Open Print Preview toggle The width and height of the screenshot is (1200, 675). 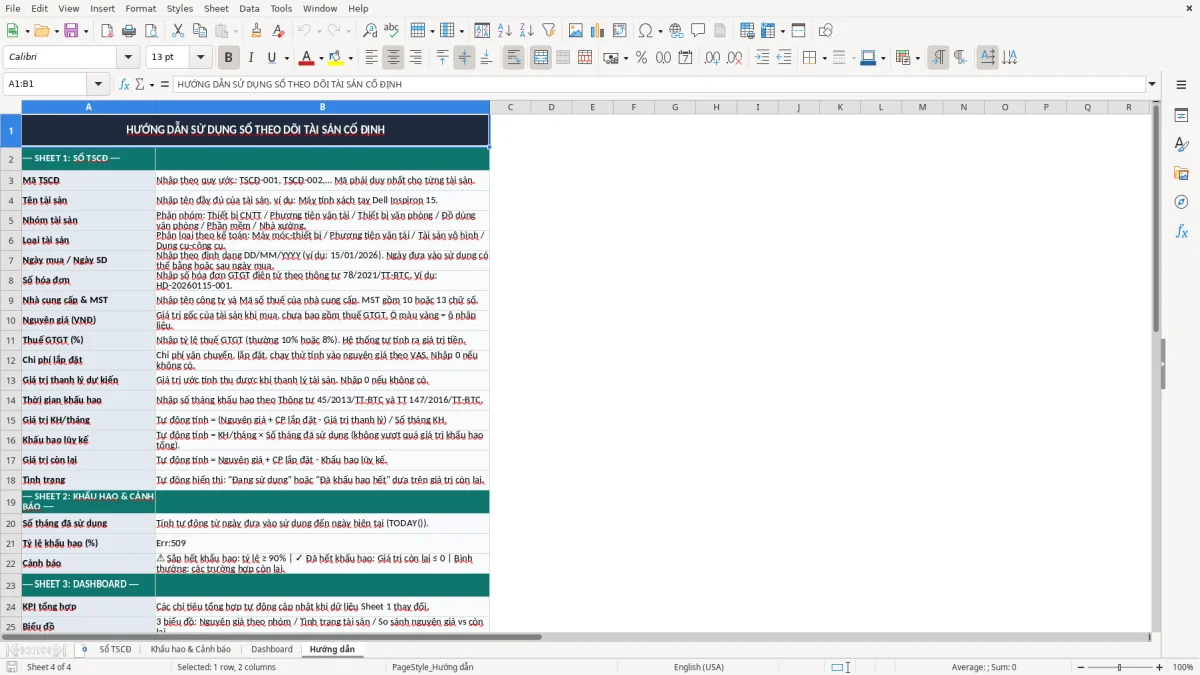(x=151, y=31)
